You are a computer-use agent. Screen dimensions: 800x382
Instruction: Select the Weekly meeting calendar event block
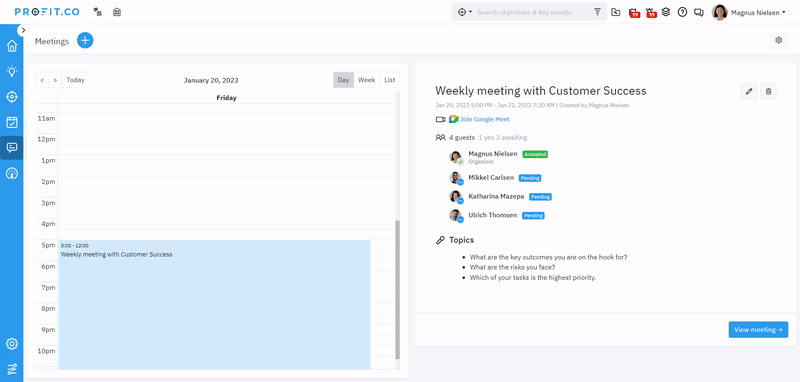[214, 304]
